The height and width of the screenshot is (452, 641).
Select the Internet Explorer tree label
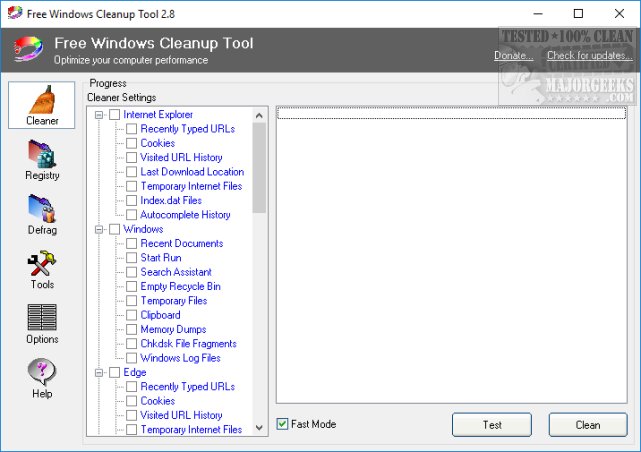click(x=158, y=114)
